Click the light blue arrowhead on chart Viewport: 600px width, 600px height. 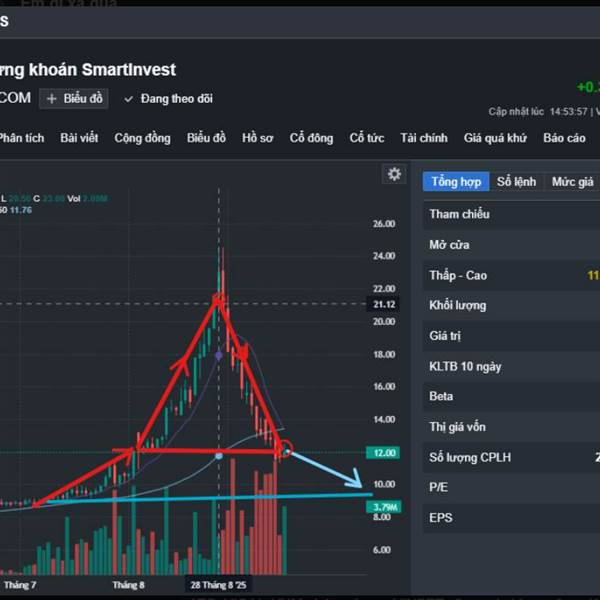pyautogui.click(x=355, y=481)
